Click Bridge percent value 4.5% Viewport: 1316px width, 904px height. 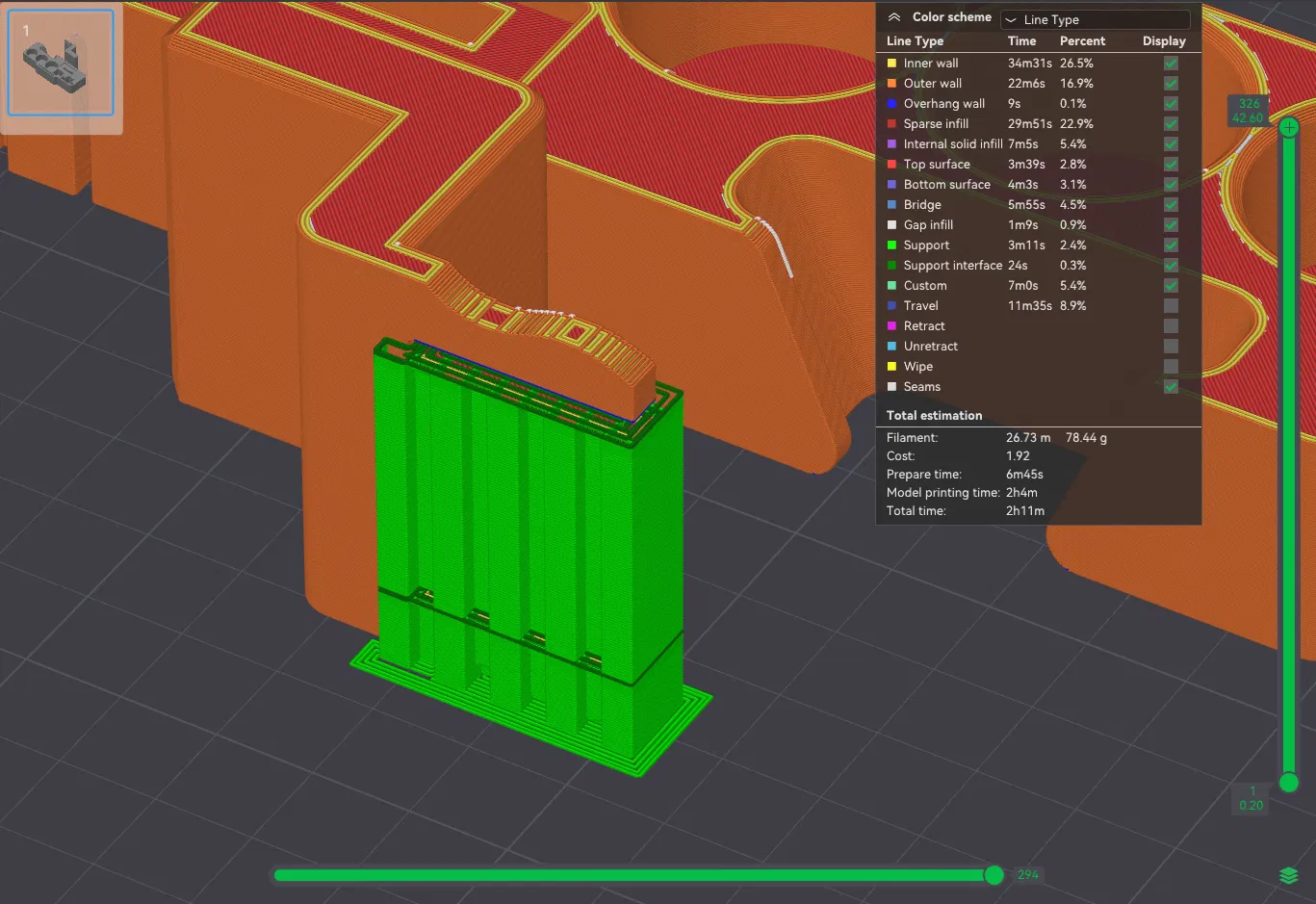1073,205
